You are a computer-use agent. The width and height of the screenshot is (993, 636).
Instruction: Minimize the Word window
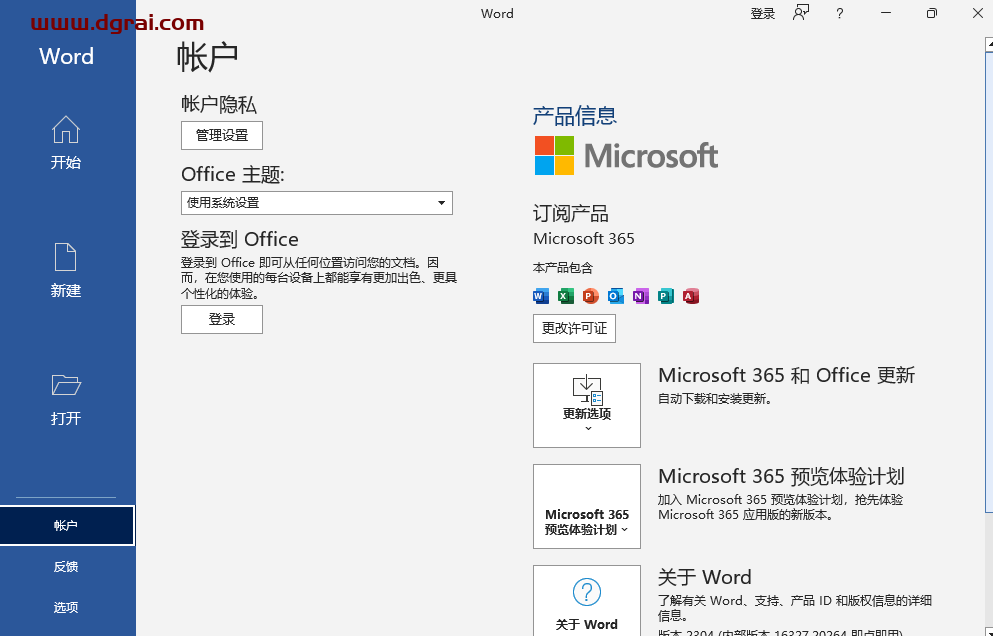pos(886,13)
